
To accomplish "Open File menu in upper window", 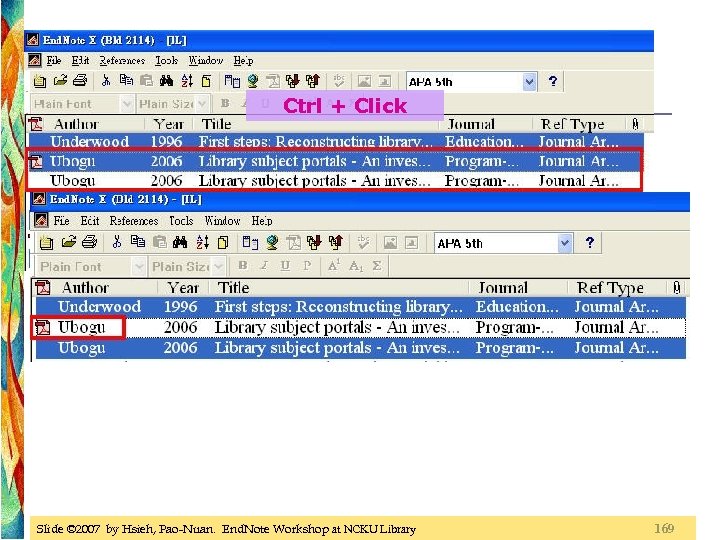I will tap(54, 60).
